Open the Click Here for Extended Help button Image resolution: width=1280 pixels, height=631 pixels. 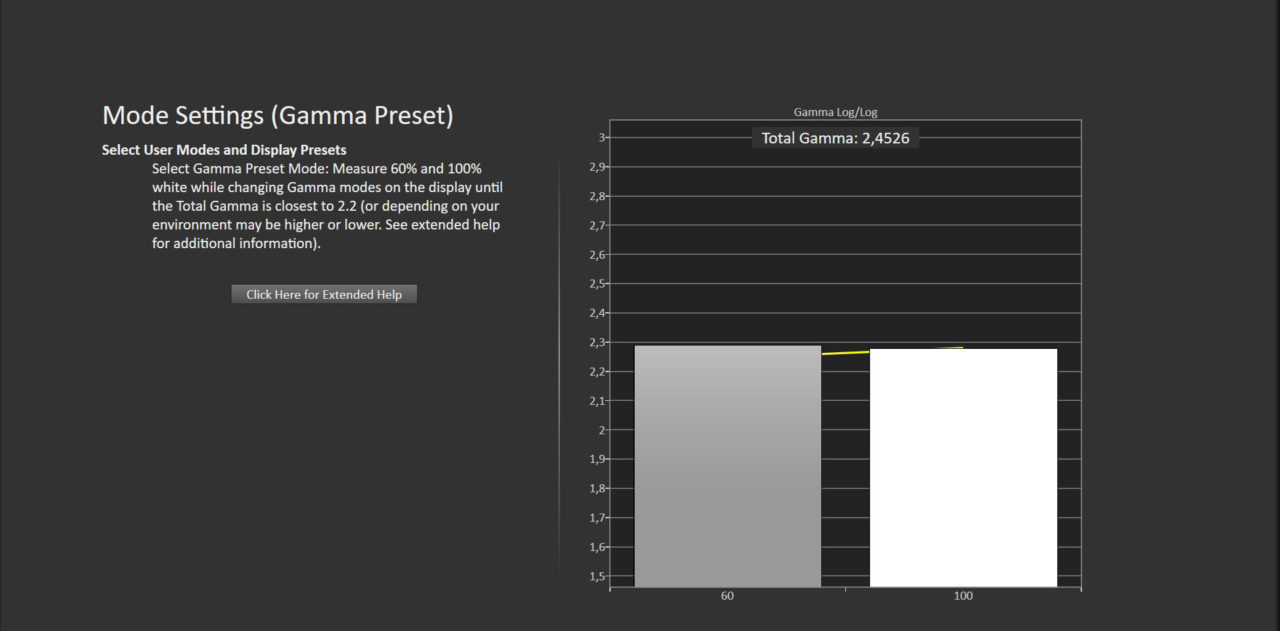pos(324,294)
